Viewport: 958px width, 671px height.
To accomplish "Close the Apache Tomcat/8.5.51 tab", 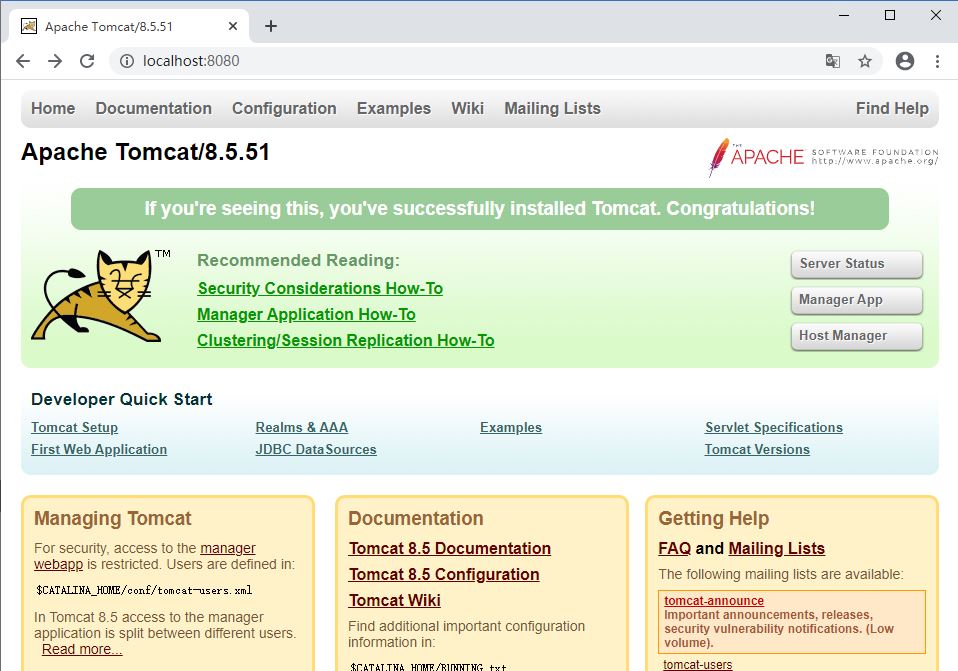I will click(x=233, y=26).
